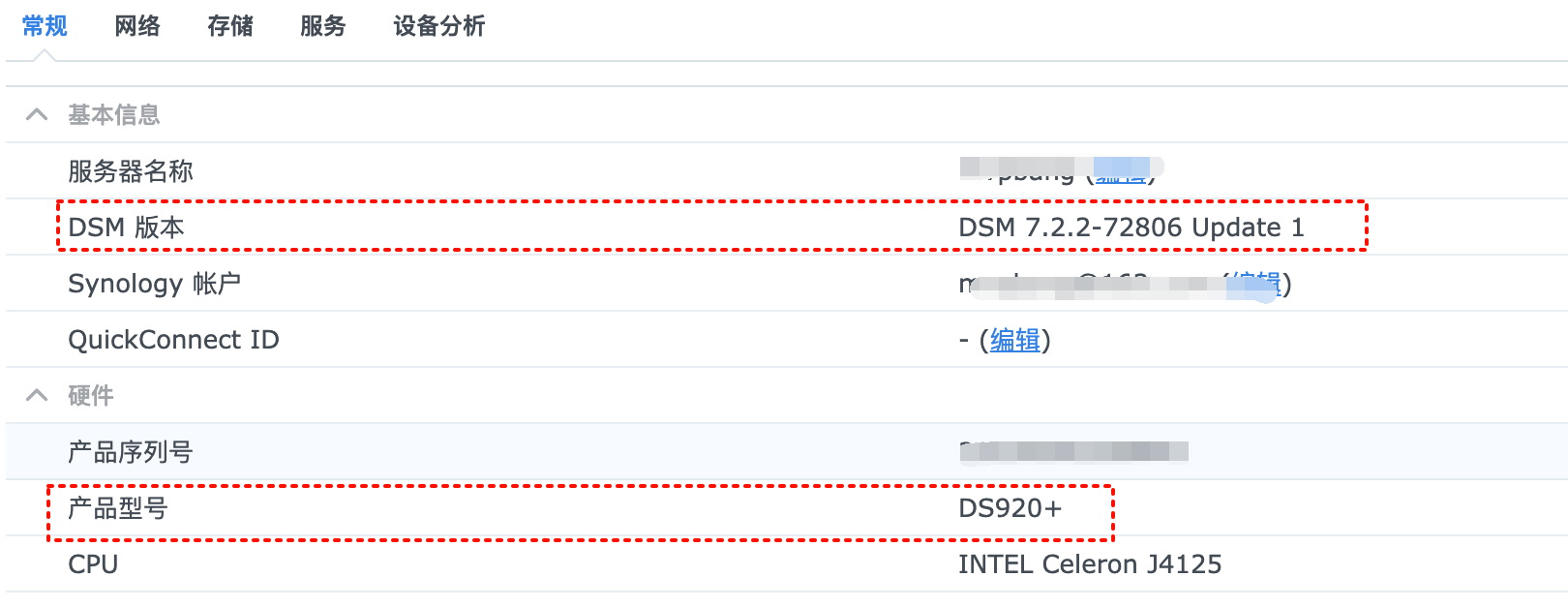Select the 产品序列号 row label
The image size is (1568, 608).
pos(131,452)
